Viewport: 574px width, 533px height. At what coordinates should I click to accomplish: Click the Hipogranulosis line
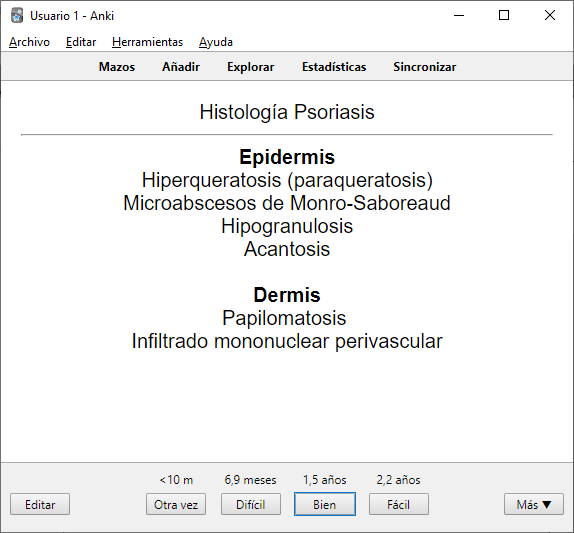coord(287,226)
